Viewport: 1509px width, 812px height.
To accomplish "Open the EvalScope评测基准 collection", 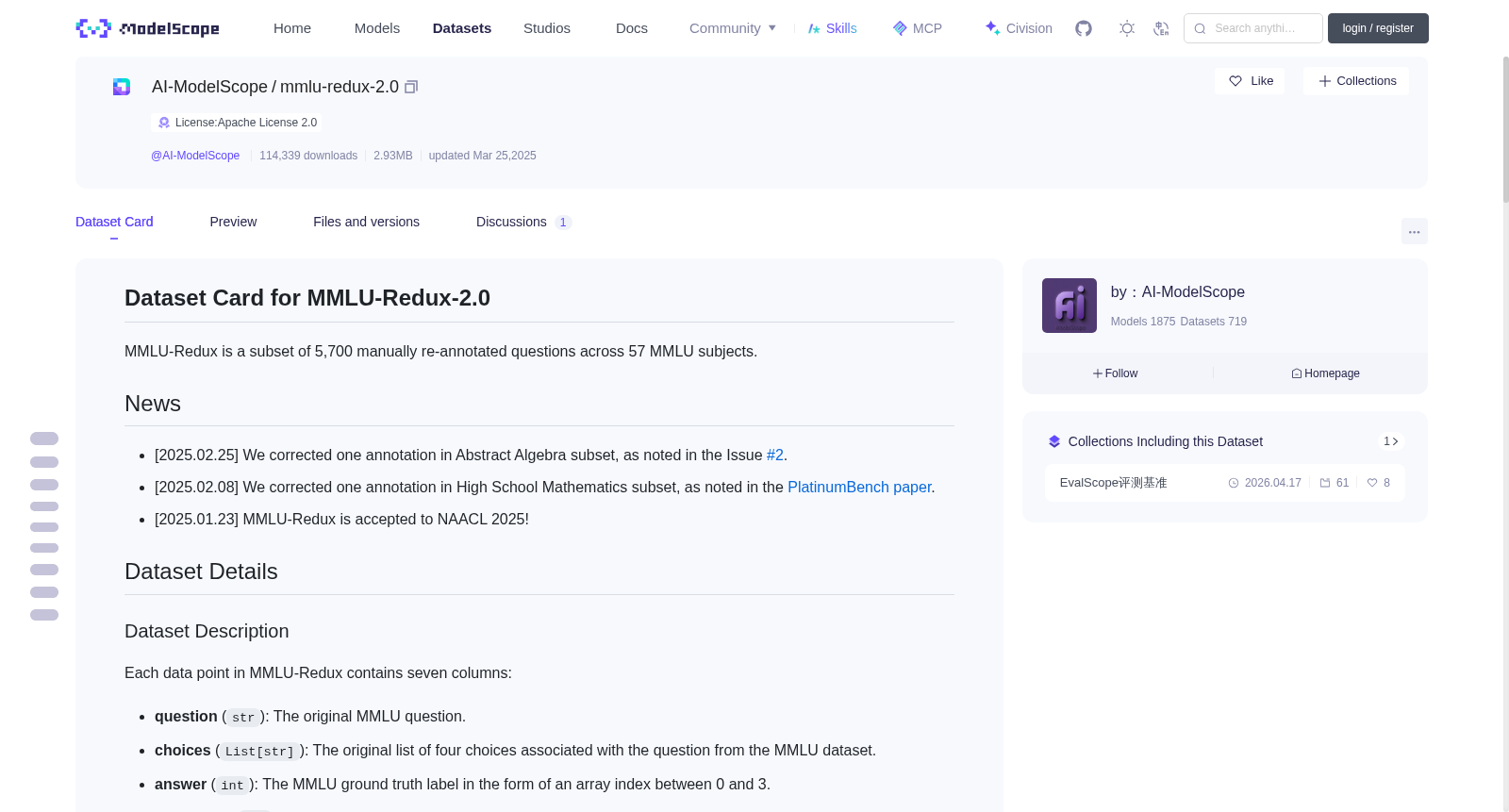I will coord(1113,483).
